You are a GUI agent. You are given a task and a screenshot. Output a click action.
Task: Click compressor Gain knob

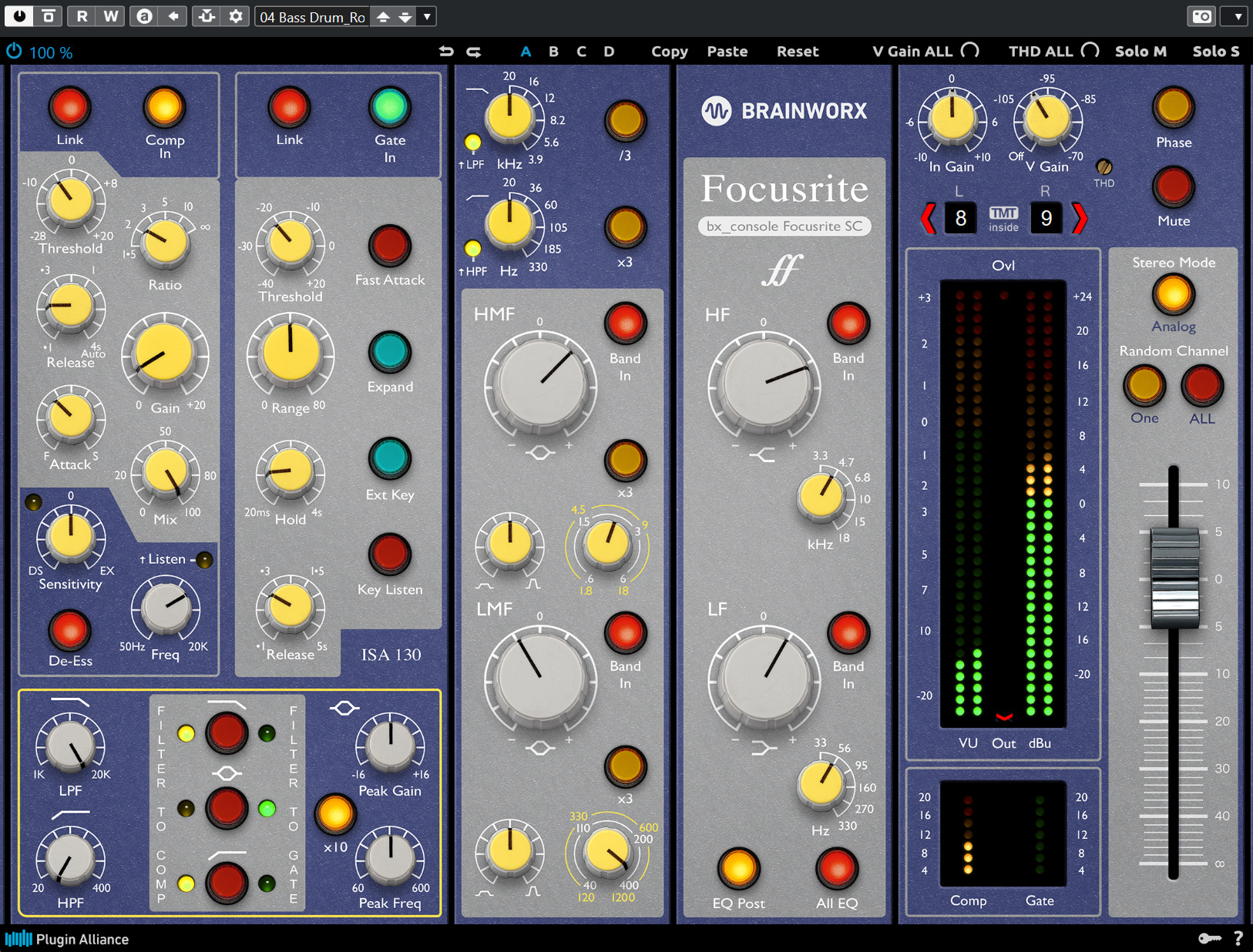pos(164,354)
